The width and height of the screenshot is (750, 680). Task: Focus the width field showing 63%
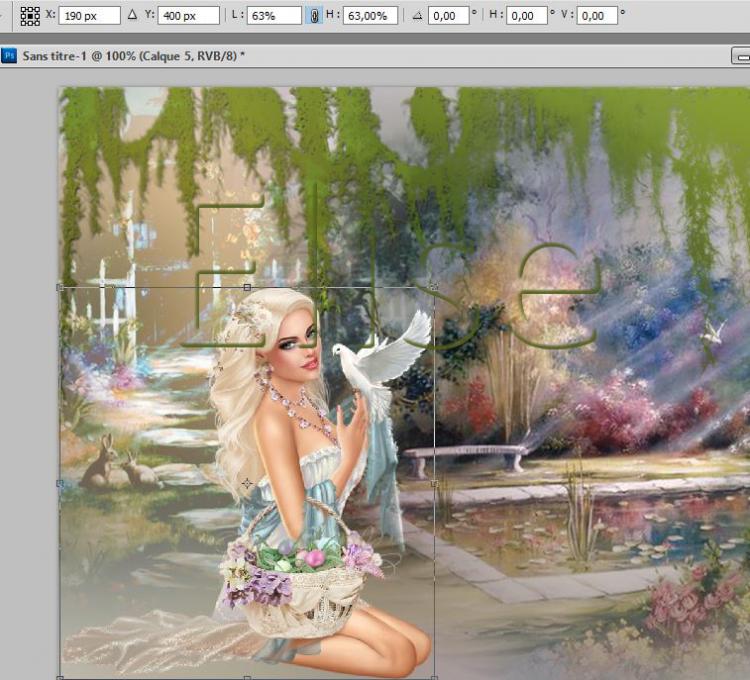point(275,16)
